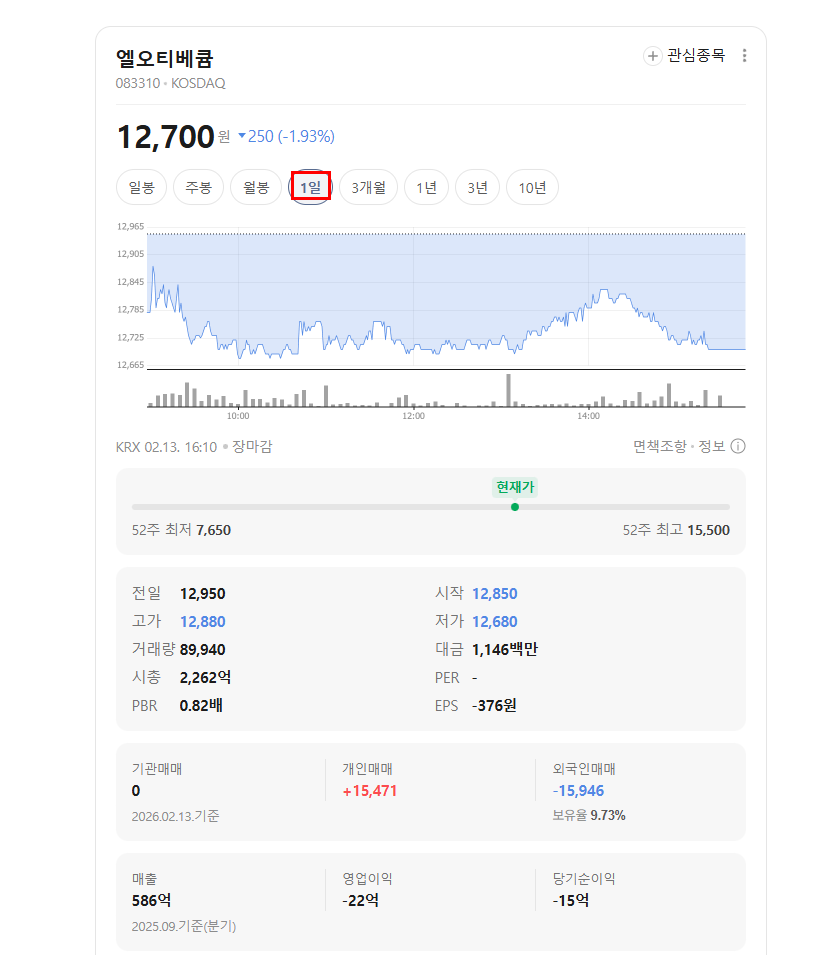Image resolution: width=825 pixels, height=955 pixels.
Task: Click the 2026.02.13.기준 date text
Action: click(x=175, y=816)
